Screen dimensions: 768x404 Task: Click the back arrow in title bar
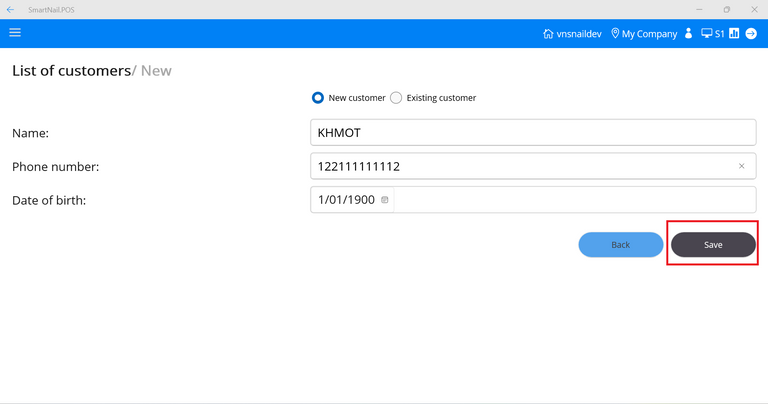click(10, 9)
